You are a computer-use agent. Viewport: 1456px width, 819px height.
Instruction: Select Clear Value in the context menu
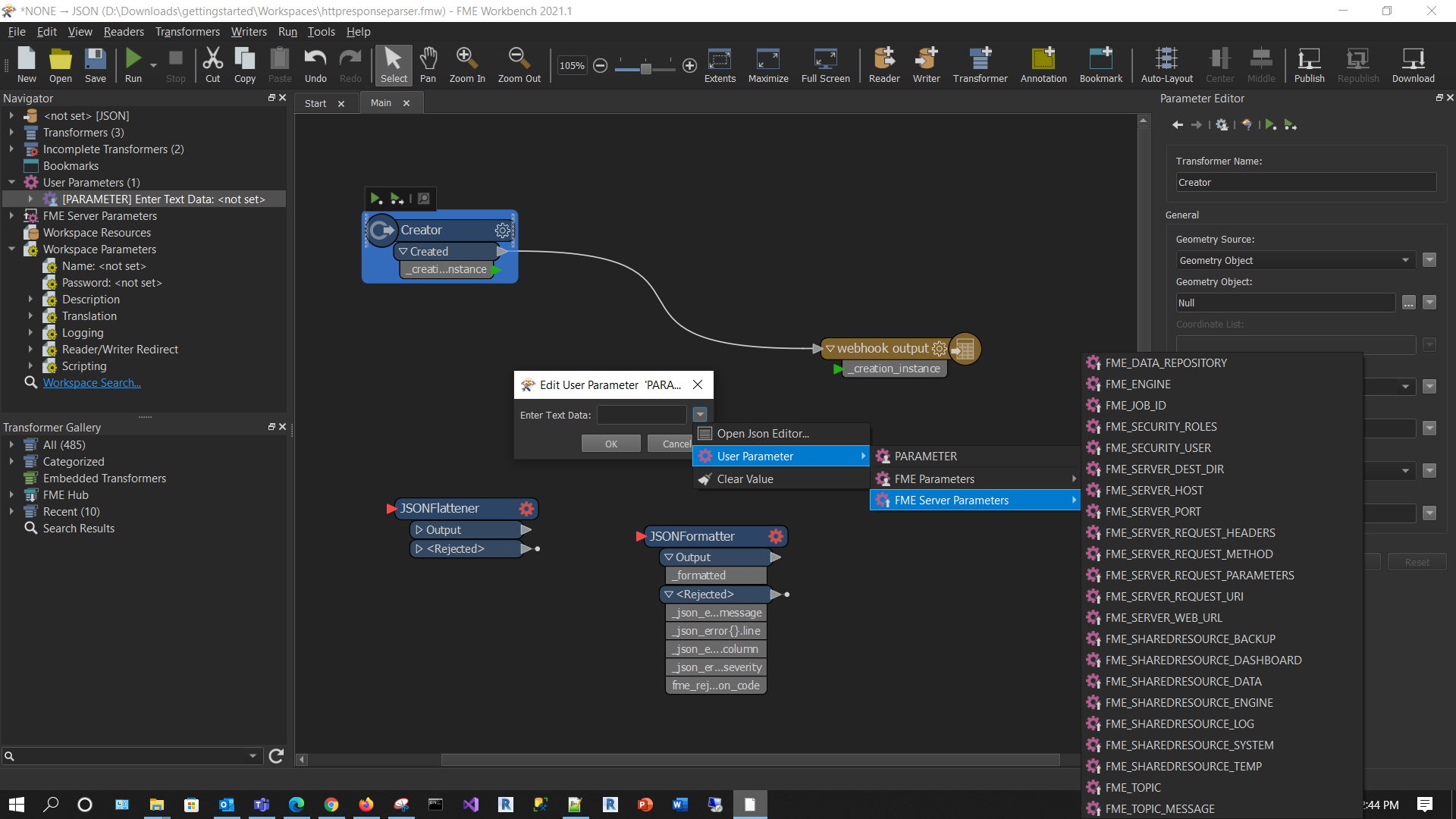pos(781,479)
